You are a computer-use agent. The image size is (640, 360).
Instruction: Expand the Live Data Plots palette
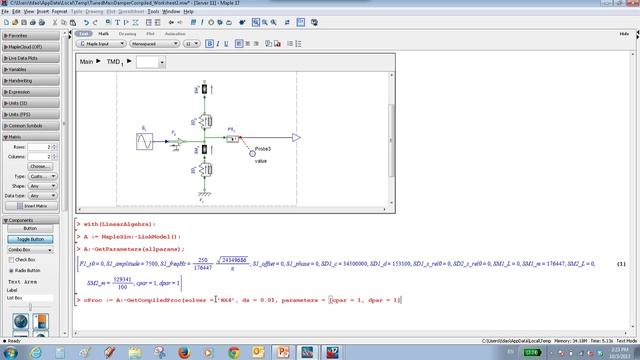[31, 58]
